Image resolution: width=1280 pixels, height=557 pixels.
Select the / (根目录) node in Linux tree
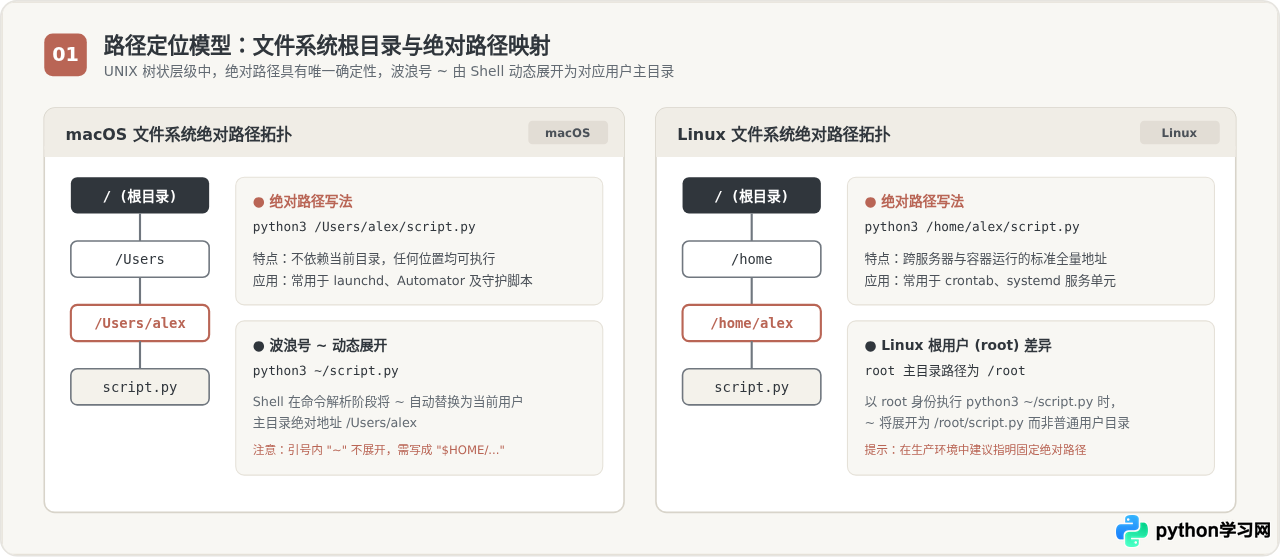click(x=752, y=196)
